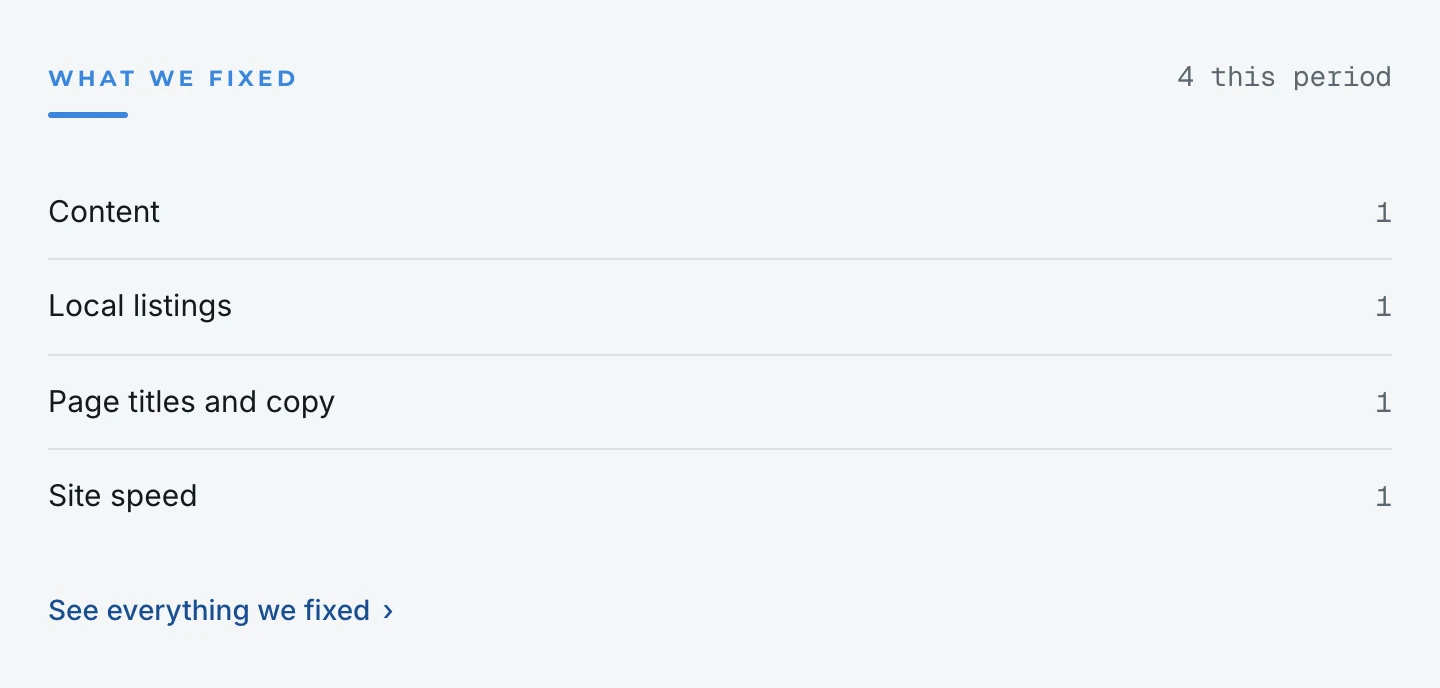Open the Site speed row label
The height and width of the screenshot is (688, 1440).
coord(123,496)
